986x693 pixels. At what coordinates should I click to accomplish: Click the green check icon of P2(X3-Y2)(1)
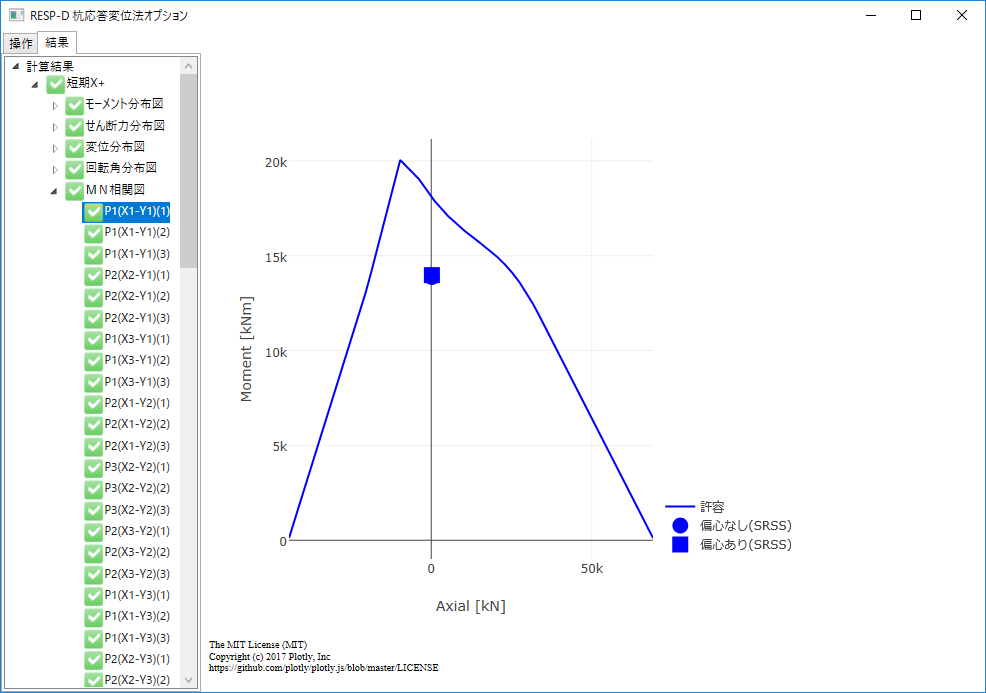[93, 533]
